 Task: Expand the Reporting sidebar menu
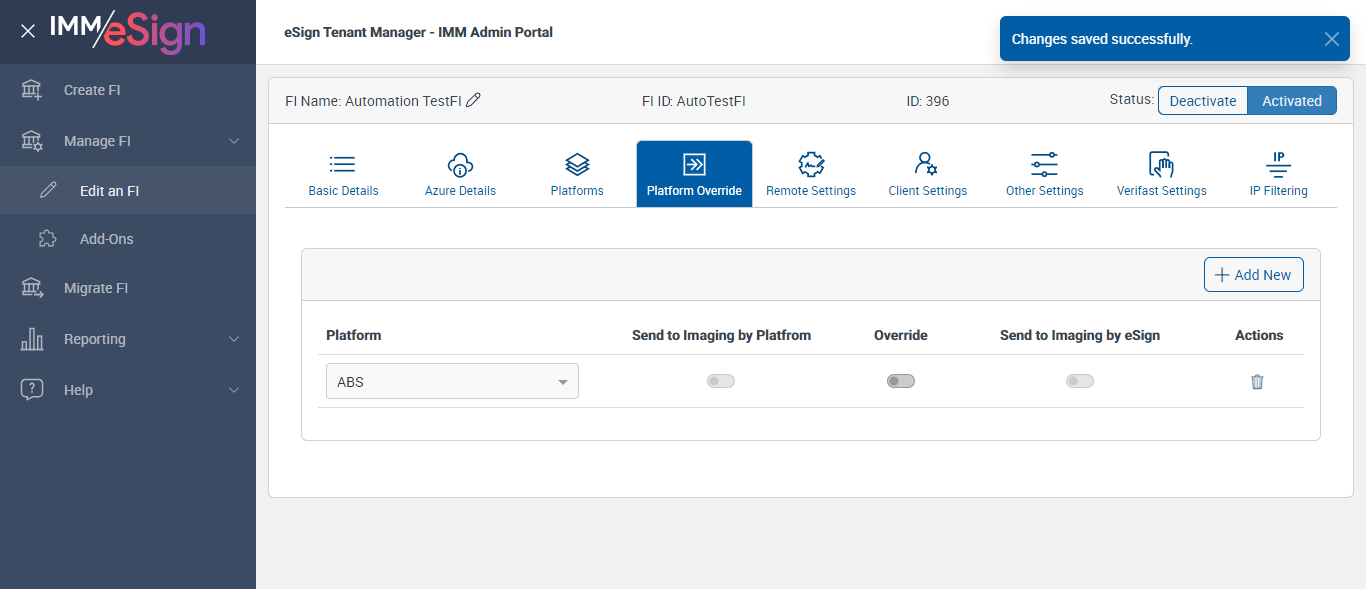tap(234, 339)
